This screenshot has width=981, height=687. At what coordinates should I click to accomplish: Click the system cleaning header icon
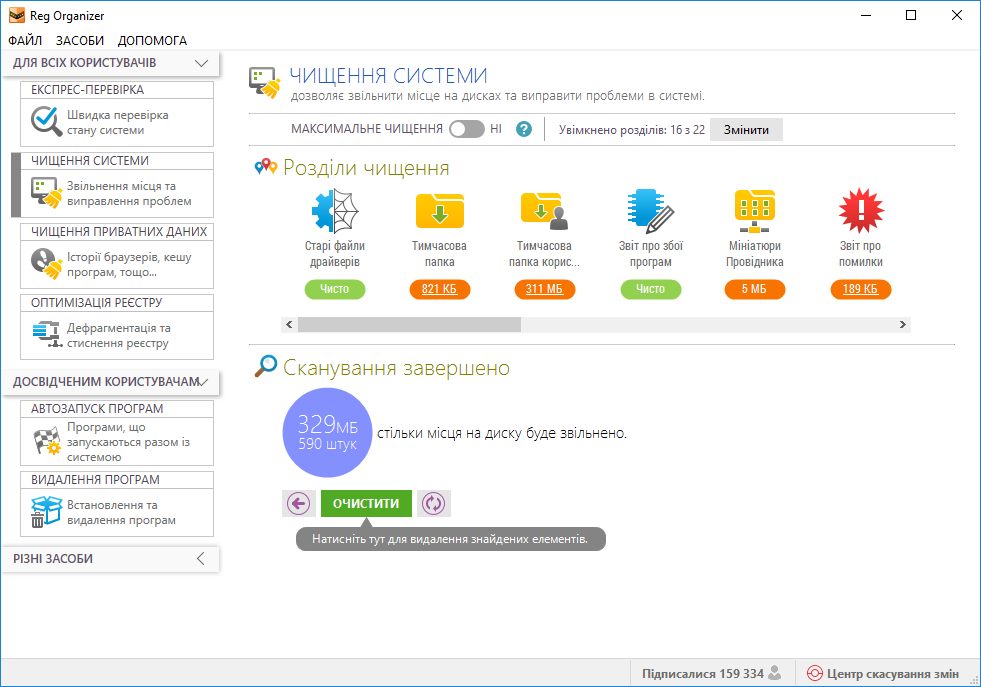tap(265, 83)
